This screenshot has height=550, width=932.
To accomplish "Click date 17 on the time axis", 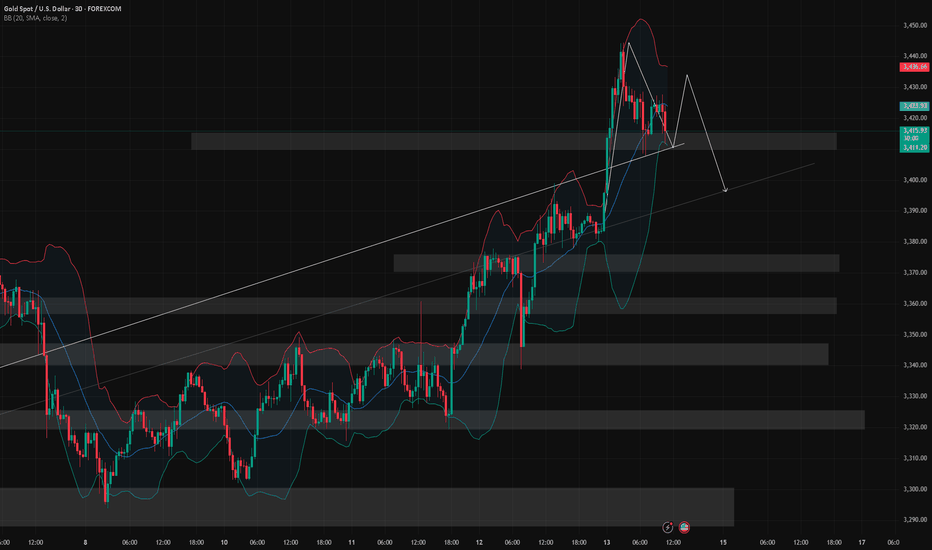I will pos(862,542).
